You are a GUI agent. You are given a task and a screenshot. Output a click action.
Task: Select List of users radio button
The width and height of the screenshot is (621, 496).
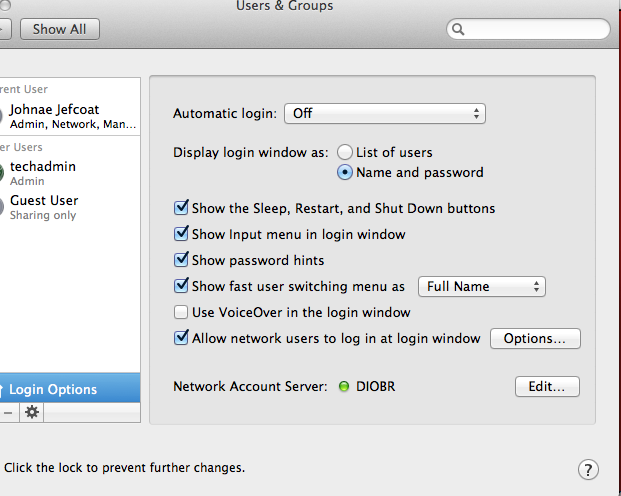tap(345, 152)
